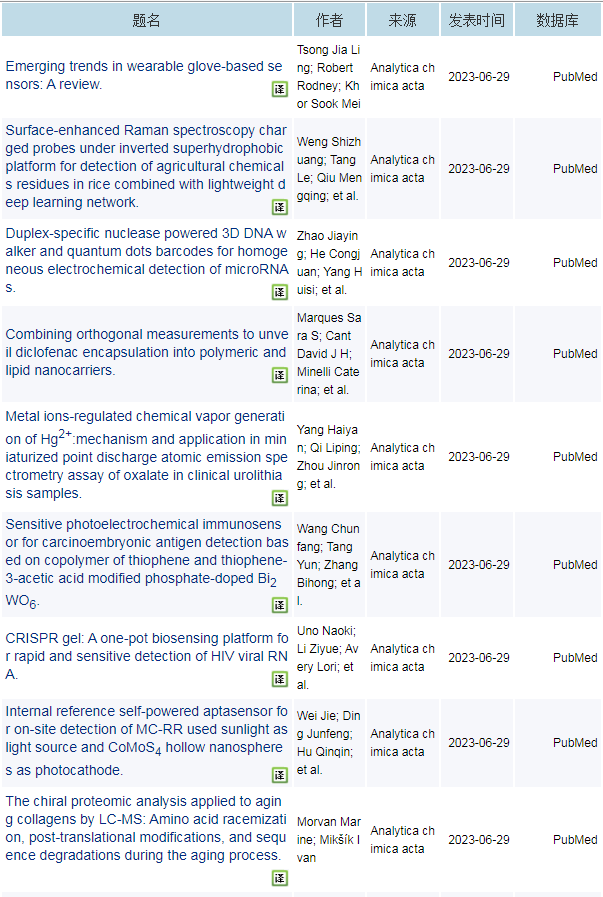Click the 数据库 column header
Viewport: 603px width, 897px height.
click(x=557, y=20)
